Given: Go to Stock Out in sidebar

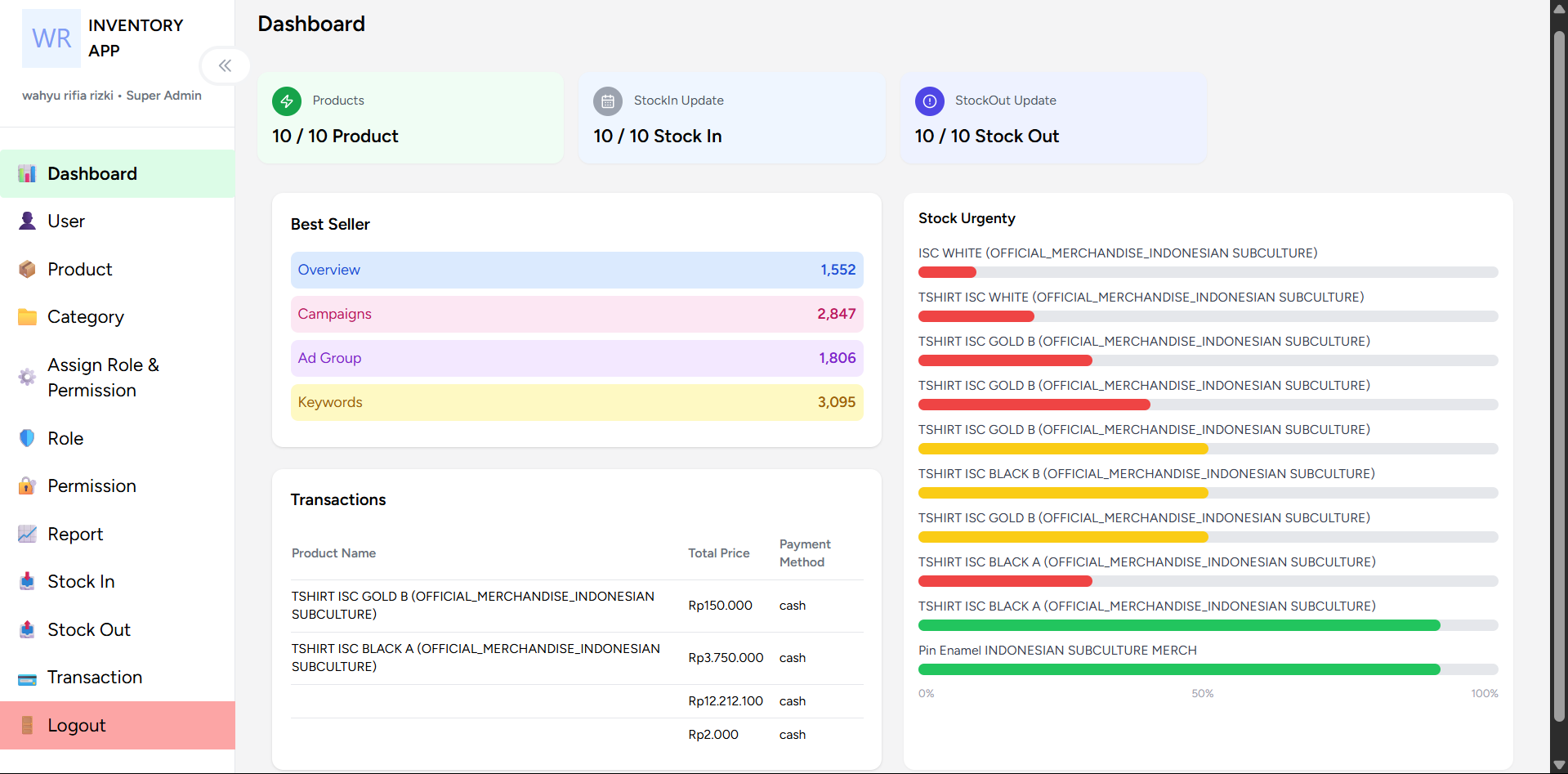Looking at the screenshot, I should point(88,629).
